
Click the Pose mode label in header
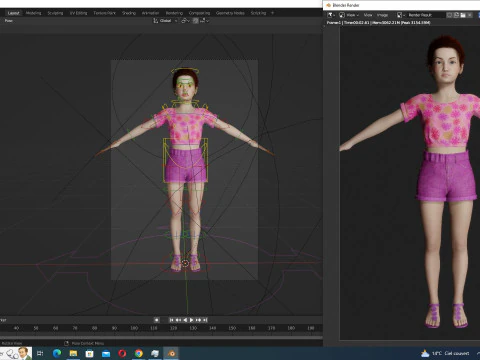pos(9,21)
